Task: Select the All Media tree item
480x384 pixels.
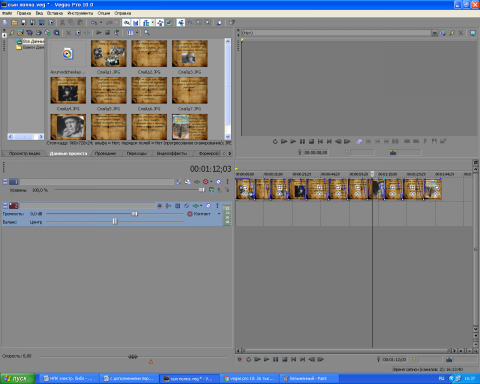Action: click(31, 41)
